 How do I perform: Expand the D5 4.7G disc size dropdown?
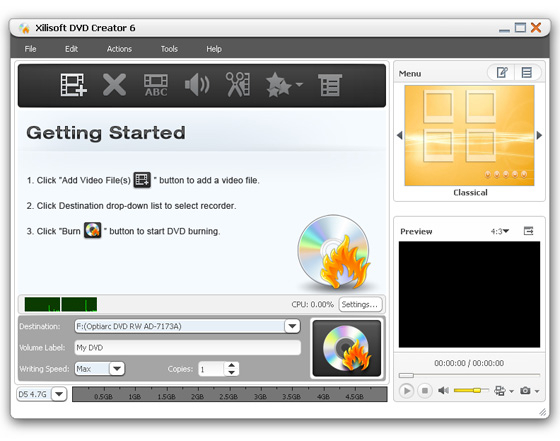(x=59, y=394)
